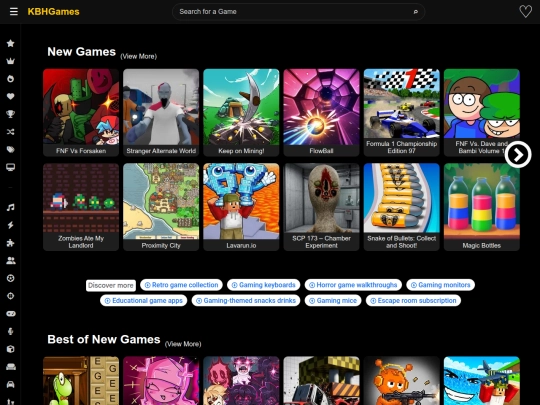
Task: Open the hamburger menu
Action: point(13,12)
